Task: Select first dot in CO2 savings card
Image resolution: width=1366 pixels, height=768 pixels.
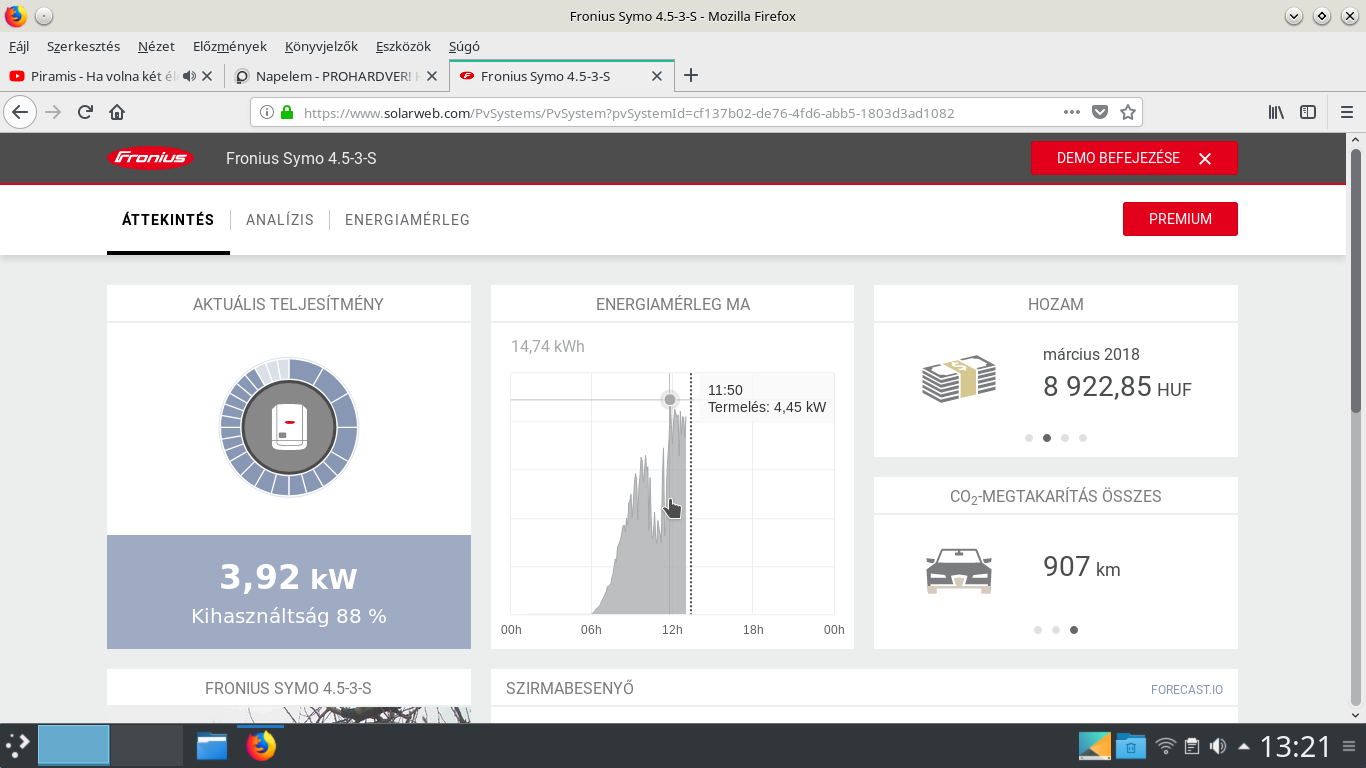Action: point(1038,630)
